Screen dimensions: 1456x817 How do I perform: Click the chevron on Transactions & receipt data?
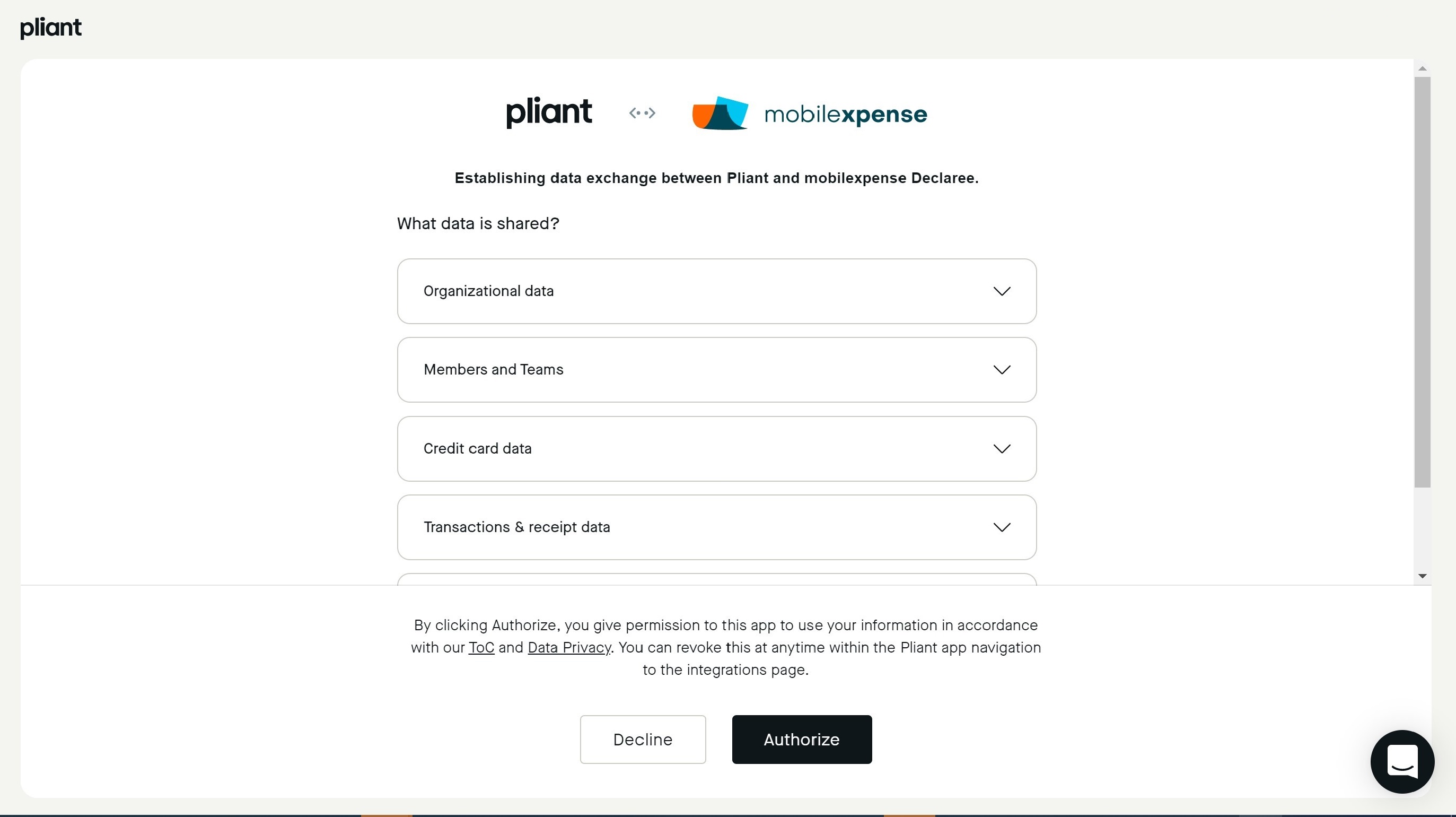pyautogui.click(x=1002, y=527)
